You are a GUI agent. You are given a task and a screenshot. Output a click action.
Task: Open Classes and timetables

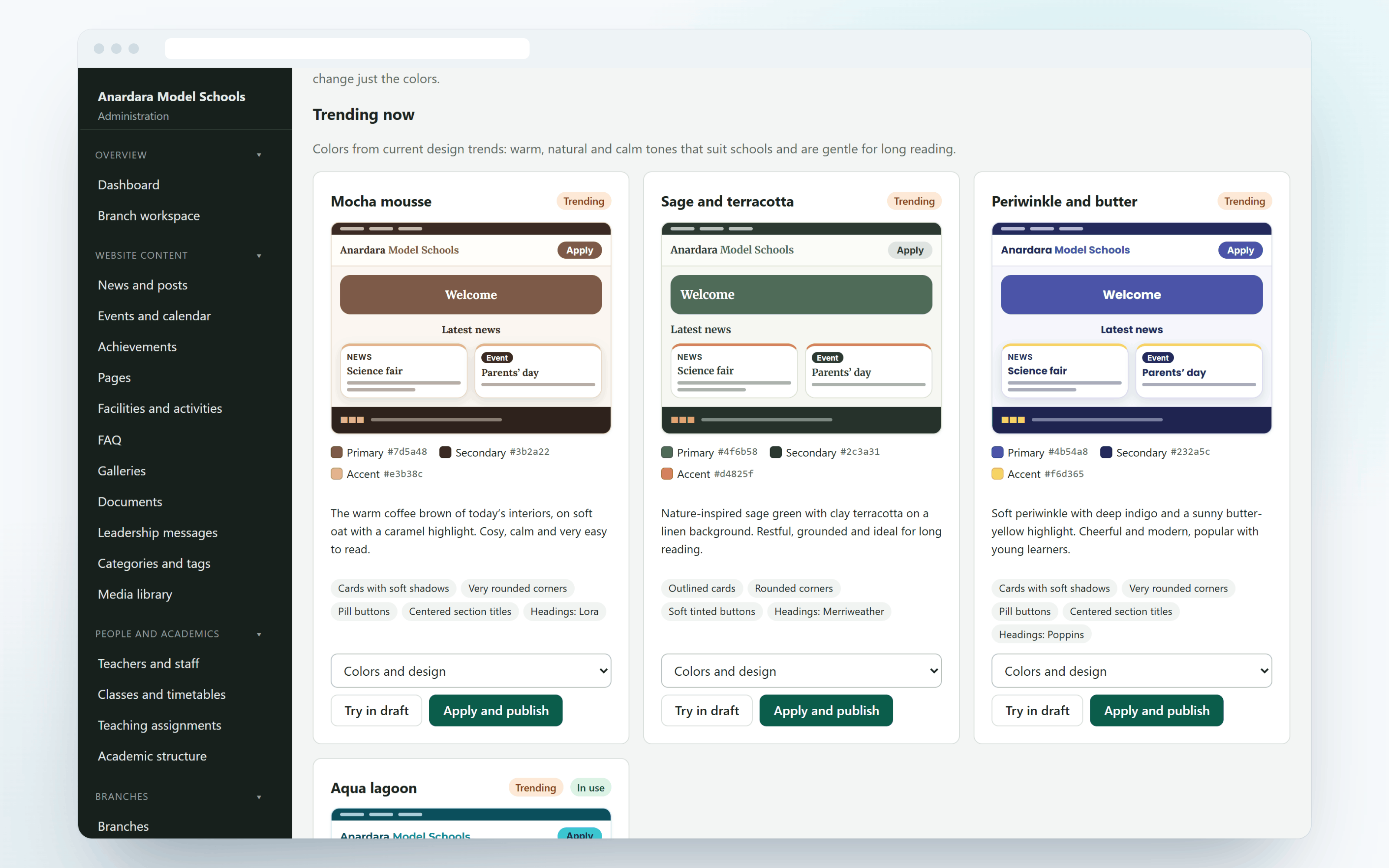[161, 695]
